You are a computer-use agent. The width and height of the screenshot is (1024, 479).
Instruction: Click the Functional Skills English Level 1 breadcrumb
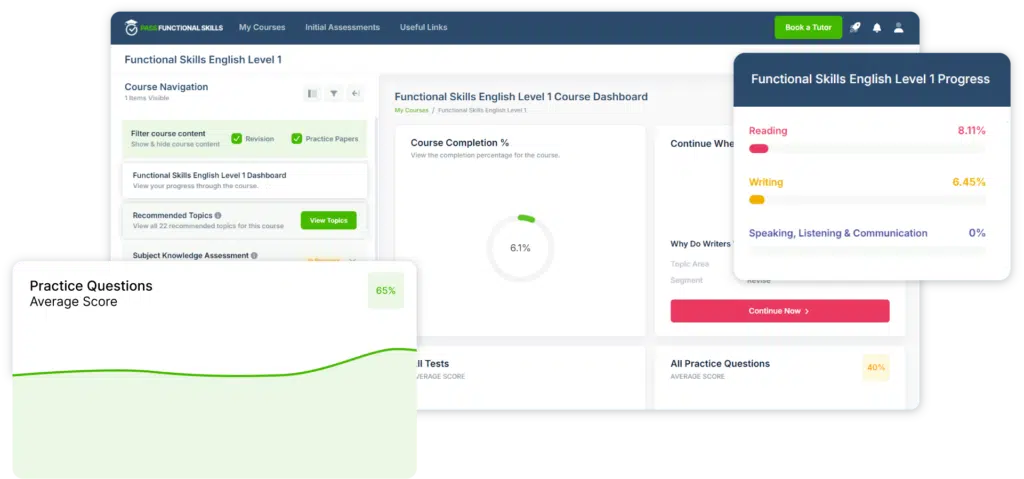482,110
